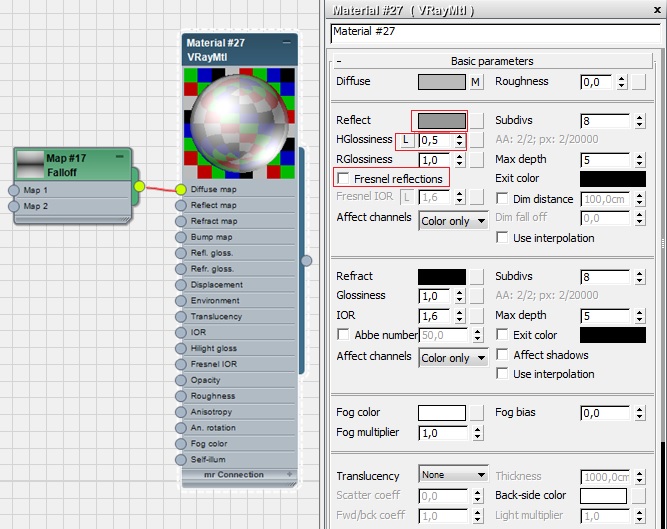Click the Anisotropy input socket
The image size is (667, 529).
click(181, 412)
